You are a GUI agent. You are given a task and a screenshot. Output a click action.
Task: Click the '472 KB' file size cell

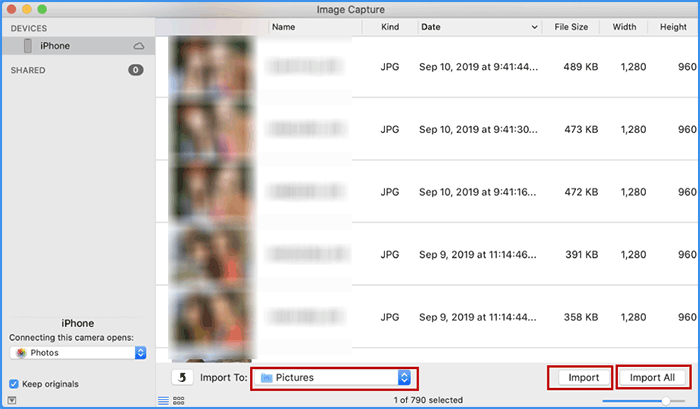pos(581,192)
